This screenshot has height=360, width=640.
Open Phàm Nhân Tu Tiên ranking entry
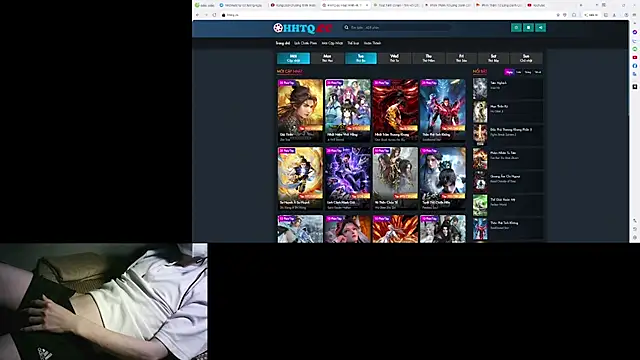pos(503,153)
